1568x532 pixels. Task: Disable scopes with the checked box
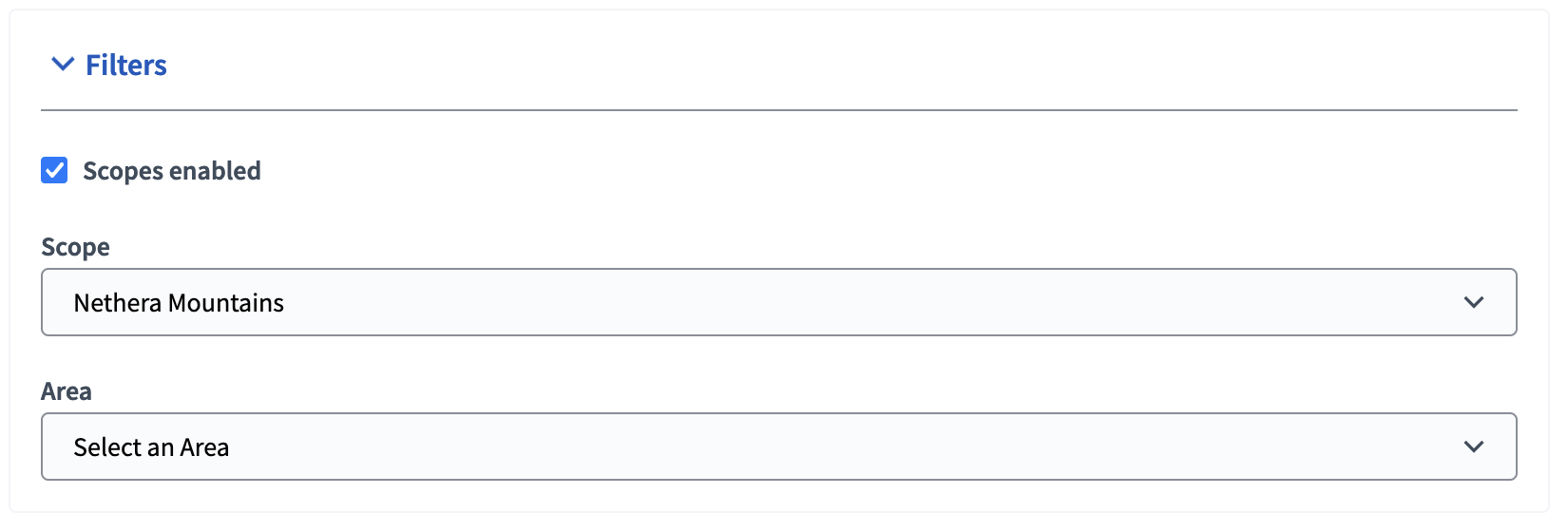pos(54,171)
